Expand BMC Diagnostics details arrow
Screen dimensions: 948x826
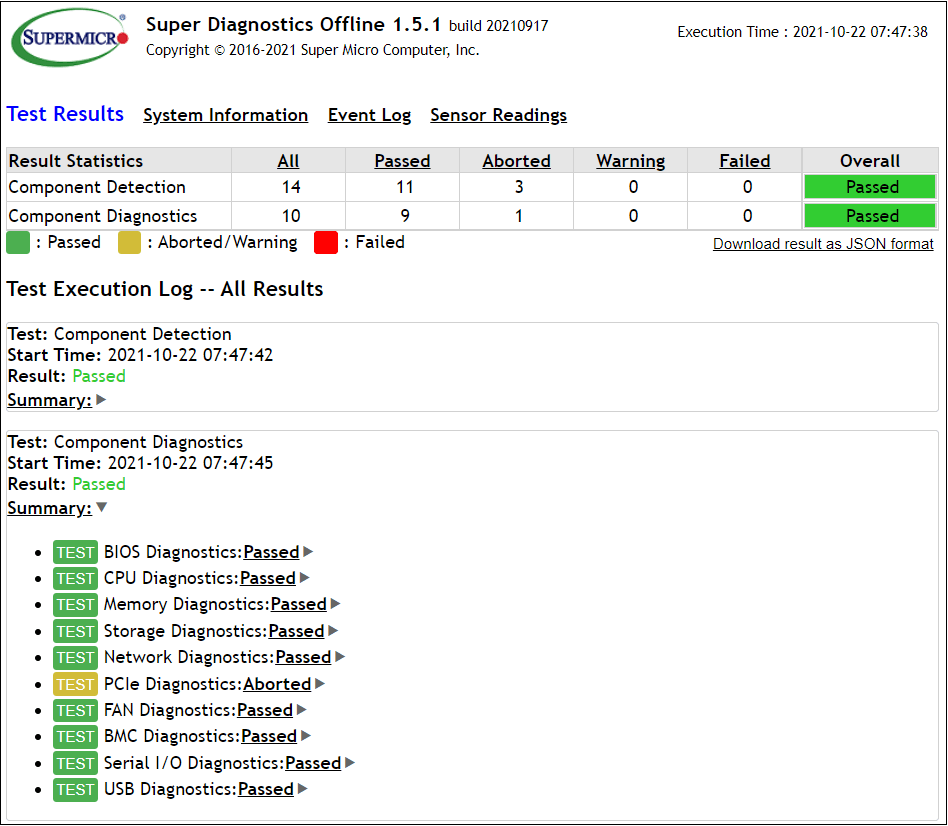pos(306,736)
